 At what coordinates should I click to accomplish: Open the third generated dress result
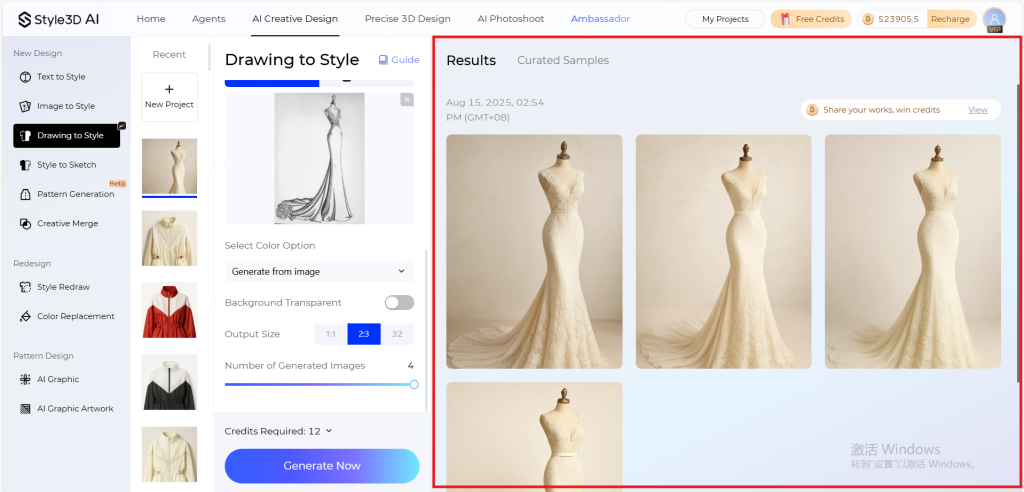coord(913,252)
